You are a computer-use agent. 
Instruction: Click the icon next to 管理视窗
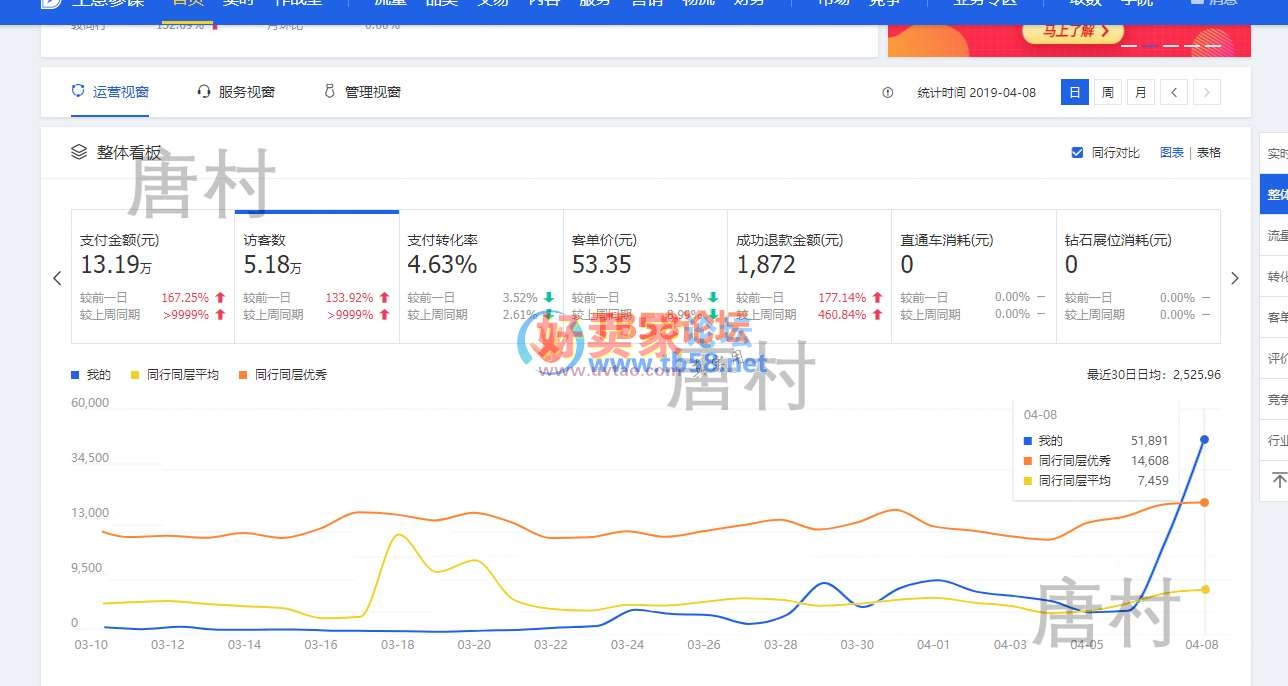[x=329, y=92]
